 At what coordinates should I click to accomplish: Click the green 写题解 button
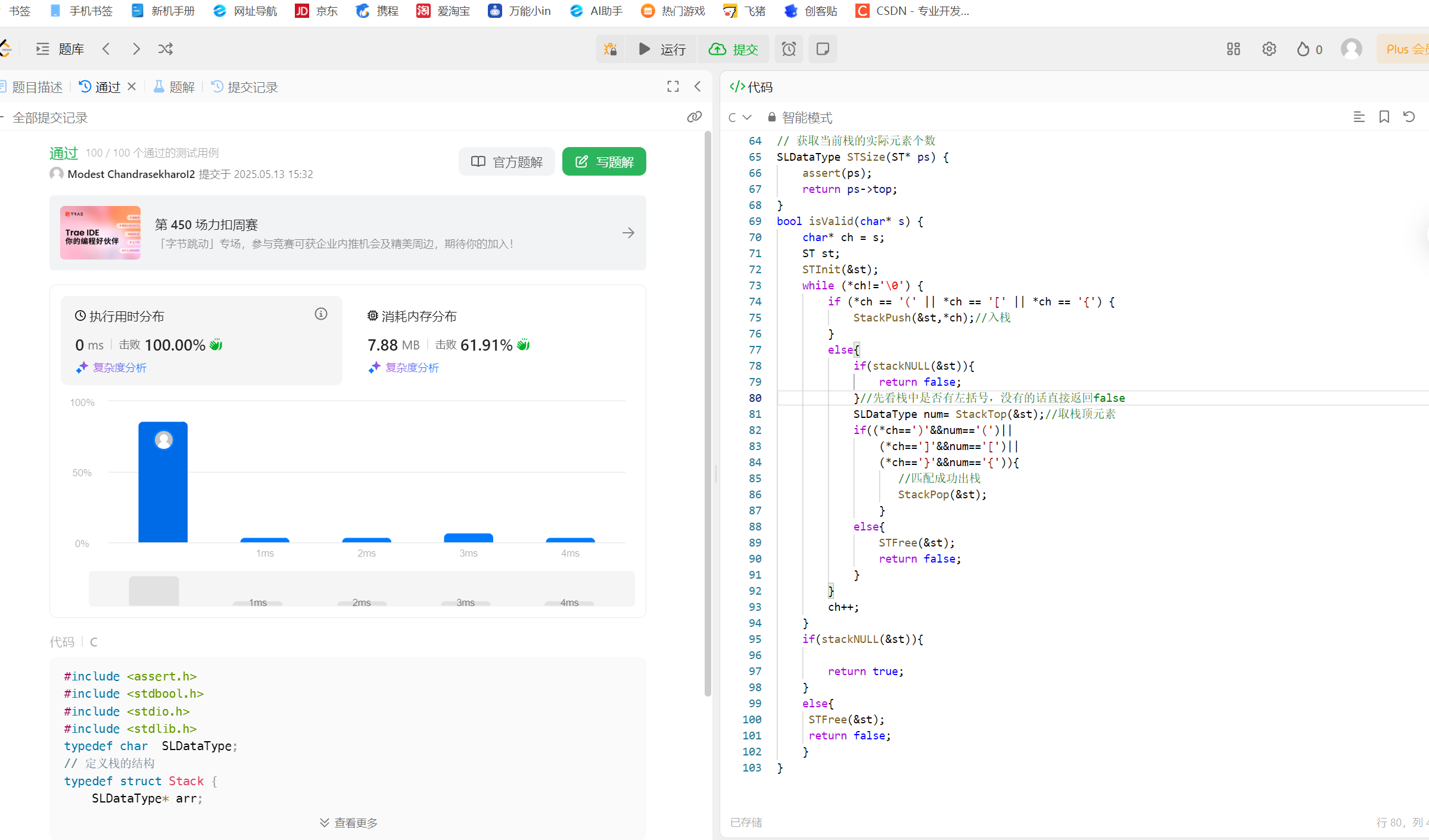point(603,161)
